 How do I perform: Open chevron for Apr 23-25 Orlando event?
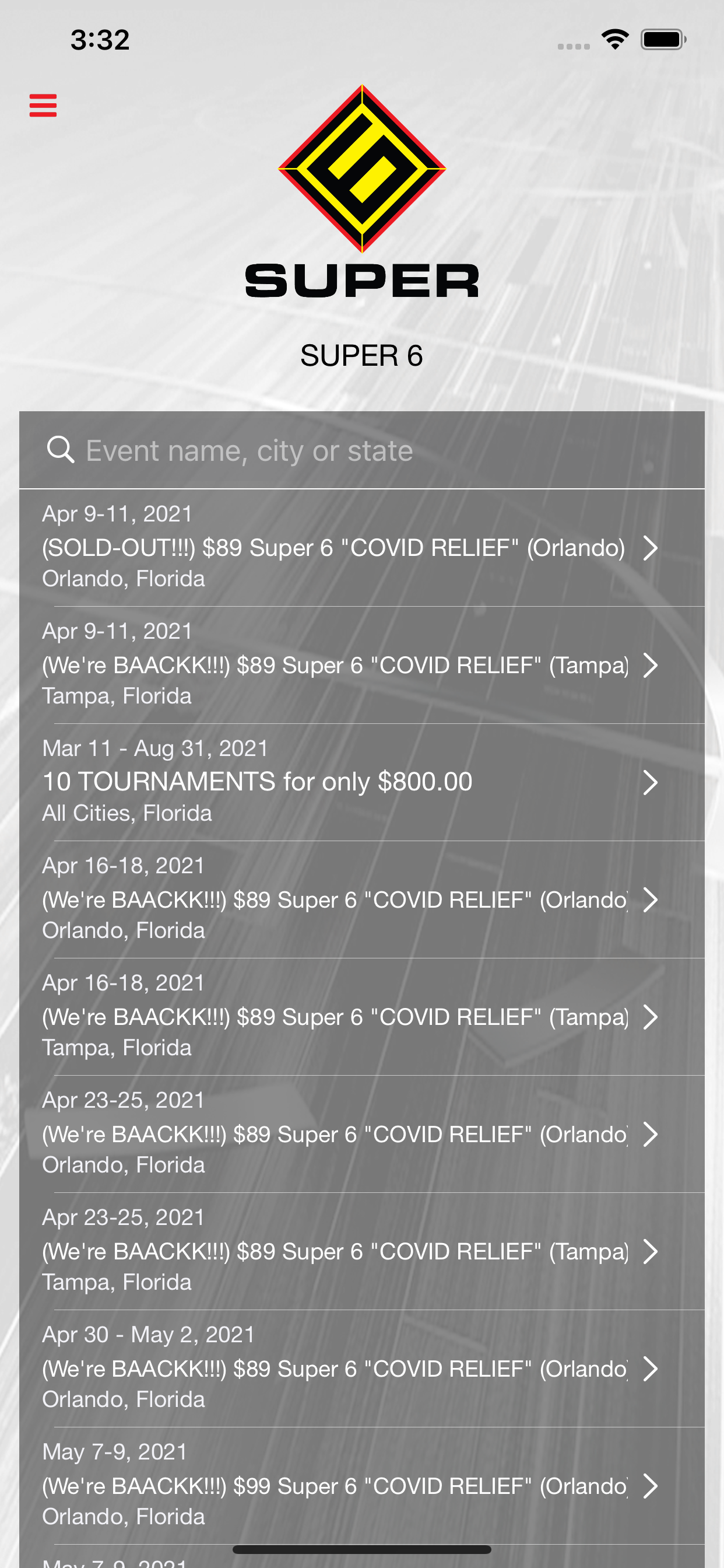point(651,1134)
